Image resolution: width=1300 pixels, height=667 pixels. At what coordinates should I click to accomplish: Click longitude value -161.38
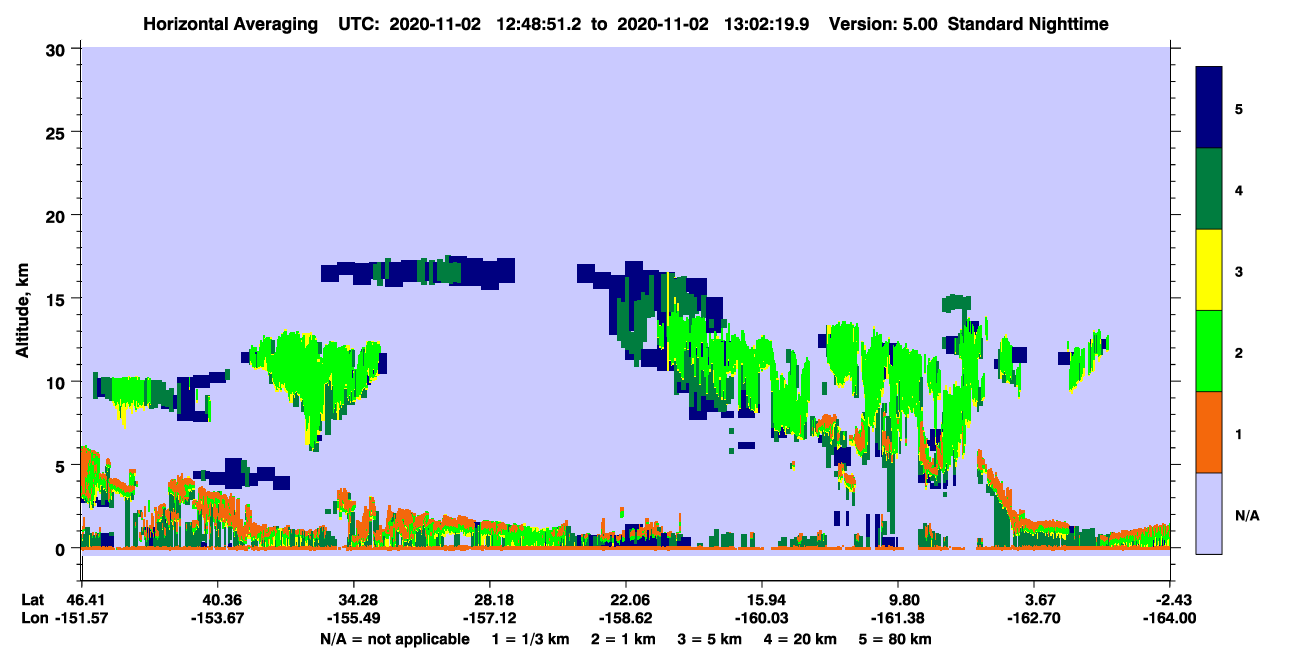coord(899,618)
